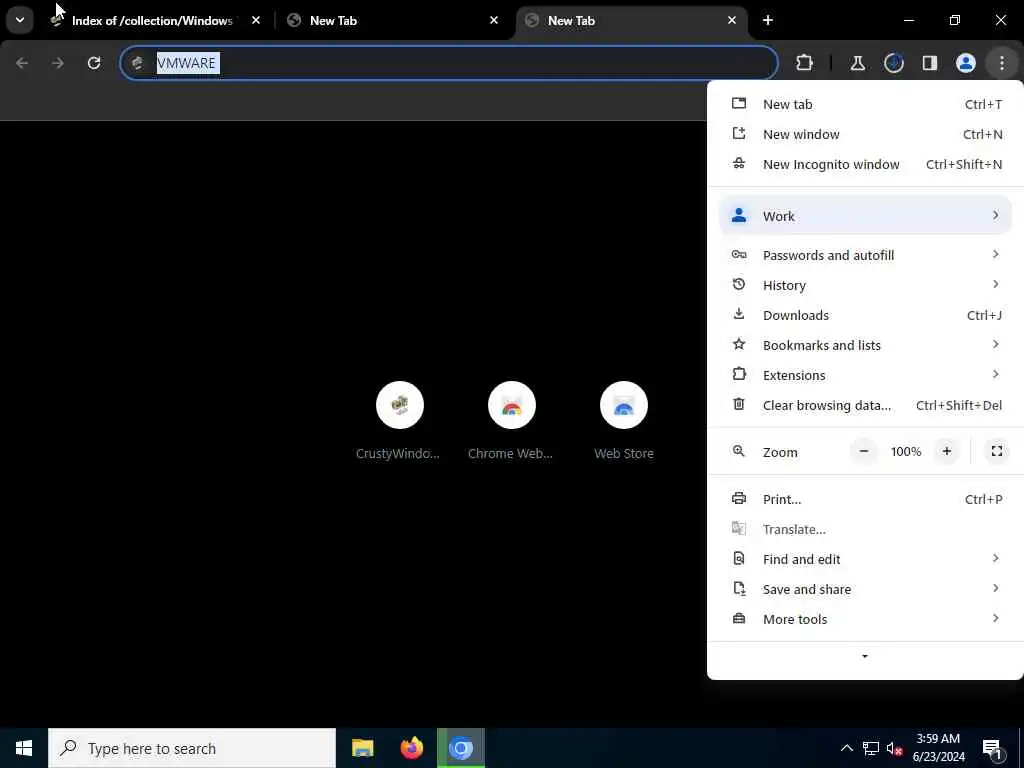Click the Zoom magnifier icon in menu
The height and width of the screenshot is (768, 1024).
[739, 451]
